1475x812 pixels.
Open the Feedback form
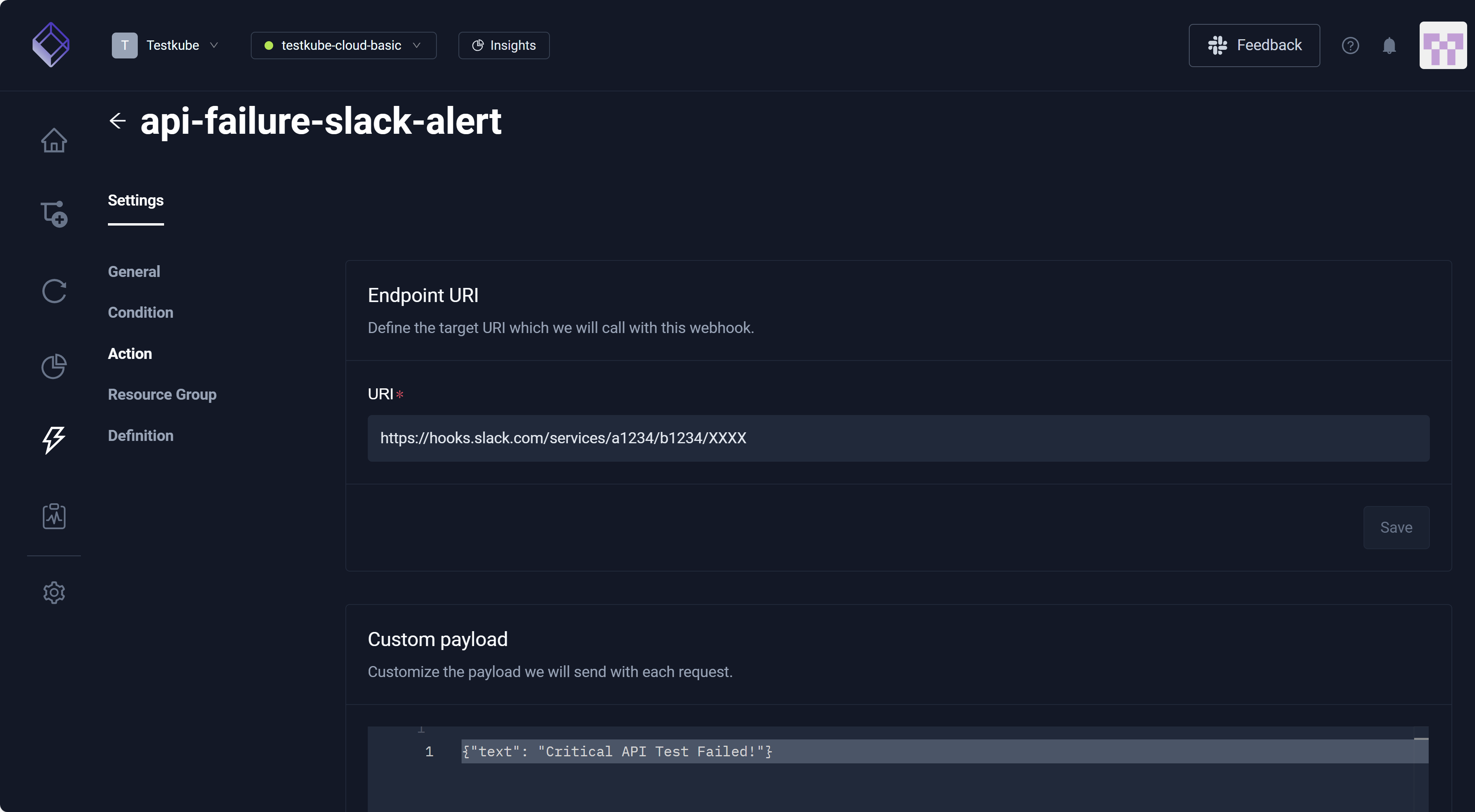coord(1254,45)
